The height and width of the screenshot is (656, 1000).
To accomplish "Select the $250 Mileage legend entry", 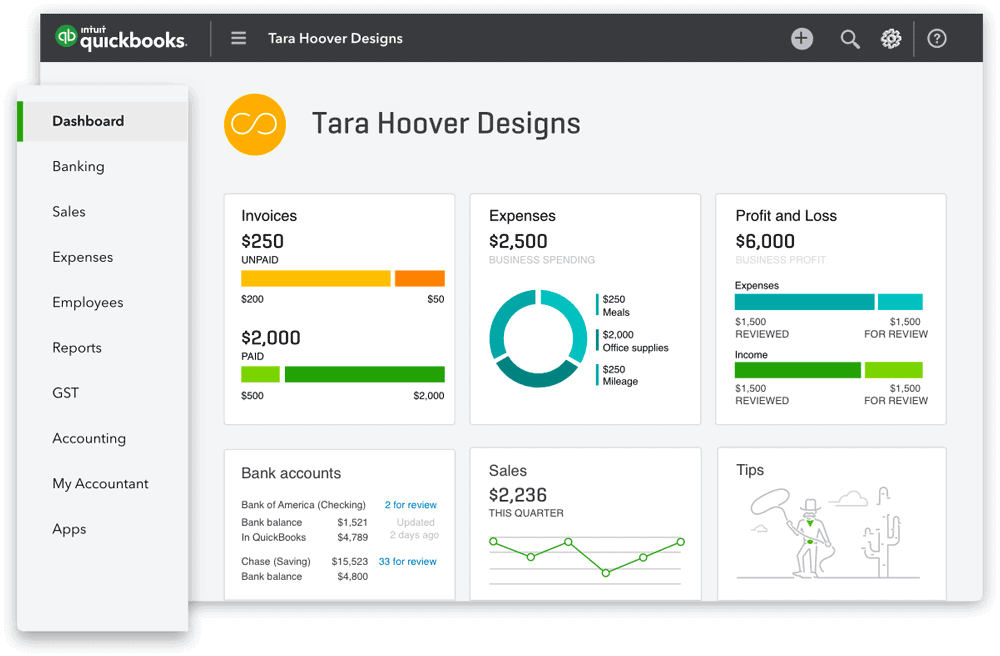I will [619, 375].
